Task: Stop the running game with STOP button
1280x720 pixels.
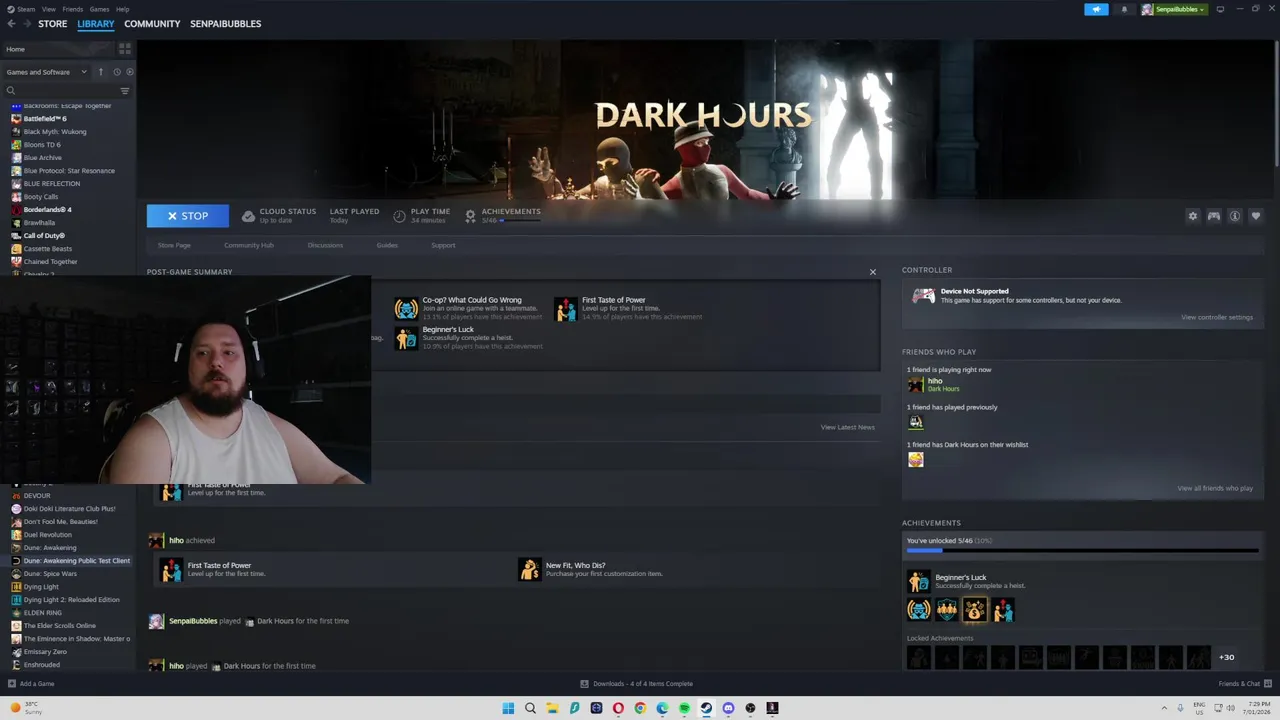Action: [188, 216]
